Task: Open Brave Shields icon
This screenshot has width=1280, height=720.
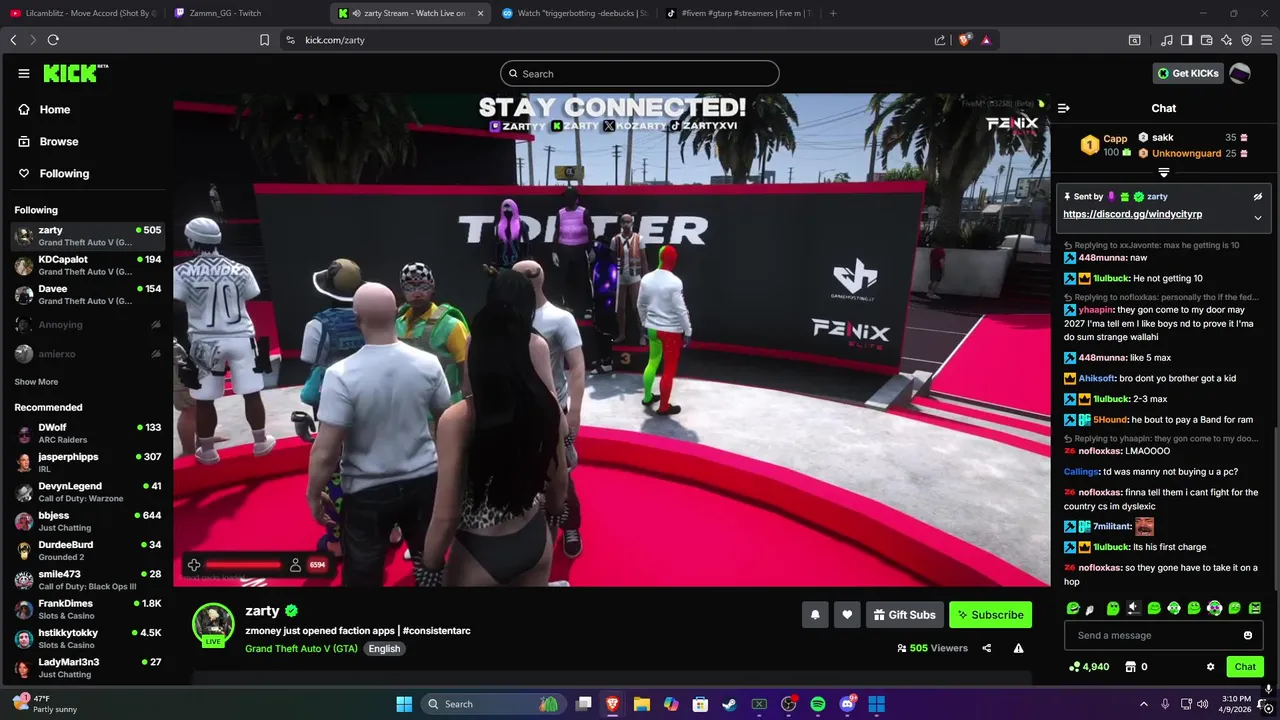Action: pos(964,40)
